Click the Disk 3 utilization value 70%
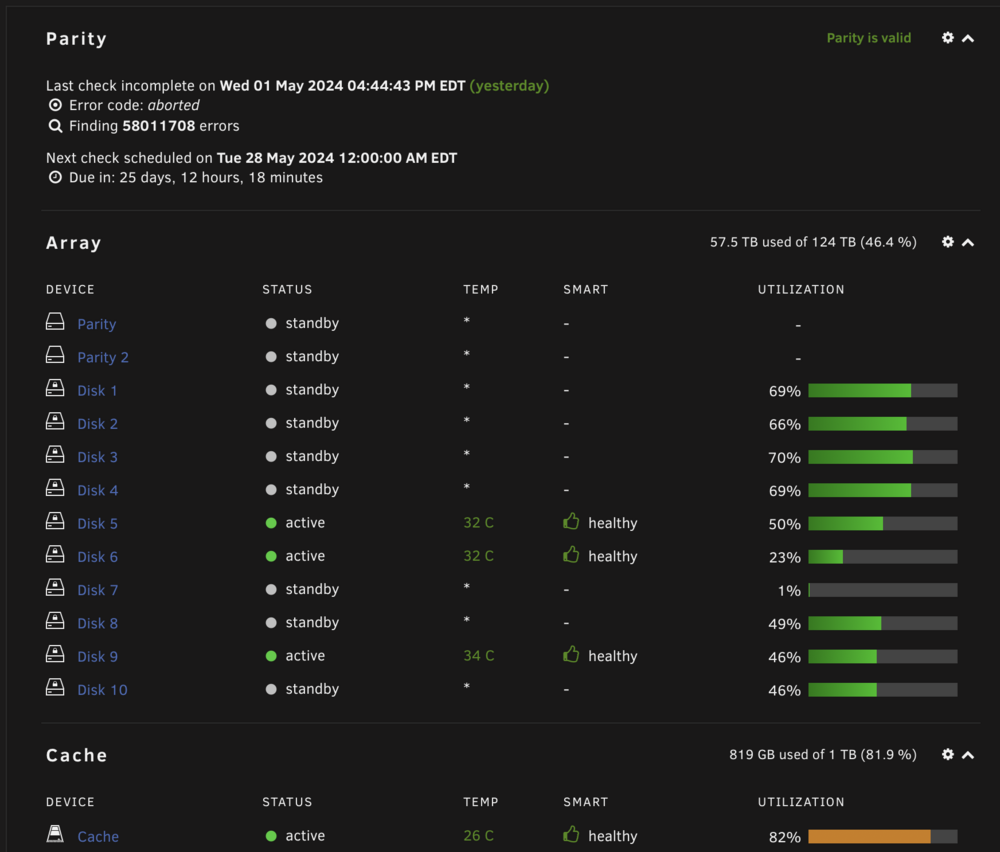The width and height of the screenshot is (1000, 852). 784,458
